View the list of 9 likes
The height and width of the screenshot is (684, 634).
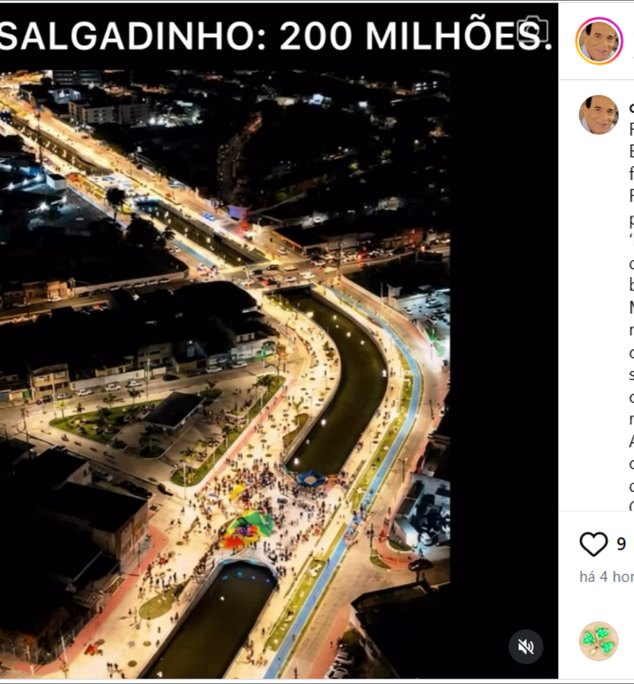click(x=621, y=544)
